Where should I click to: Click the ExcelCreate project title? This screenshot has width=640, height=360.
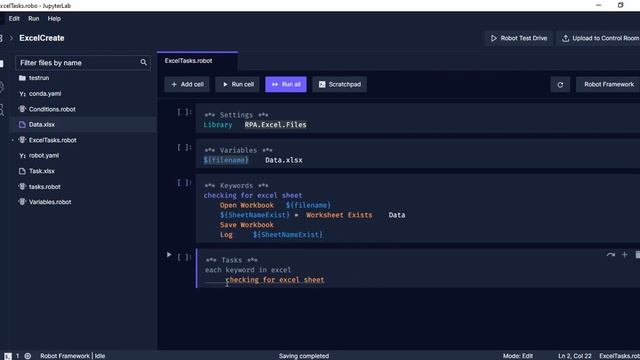[42, 38]
